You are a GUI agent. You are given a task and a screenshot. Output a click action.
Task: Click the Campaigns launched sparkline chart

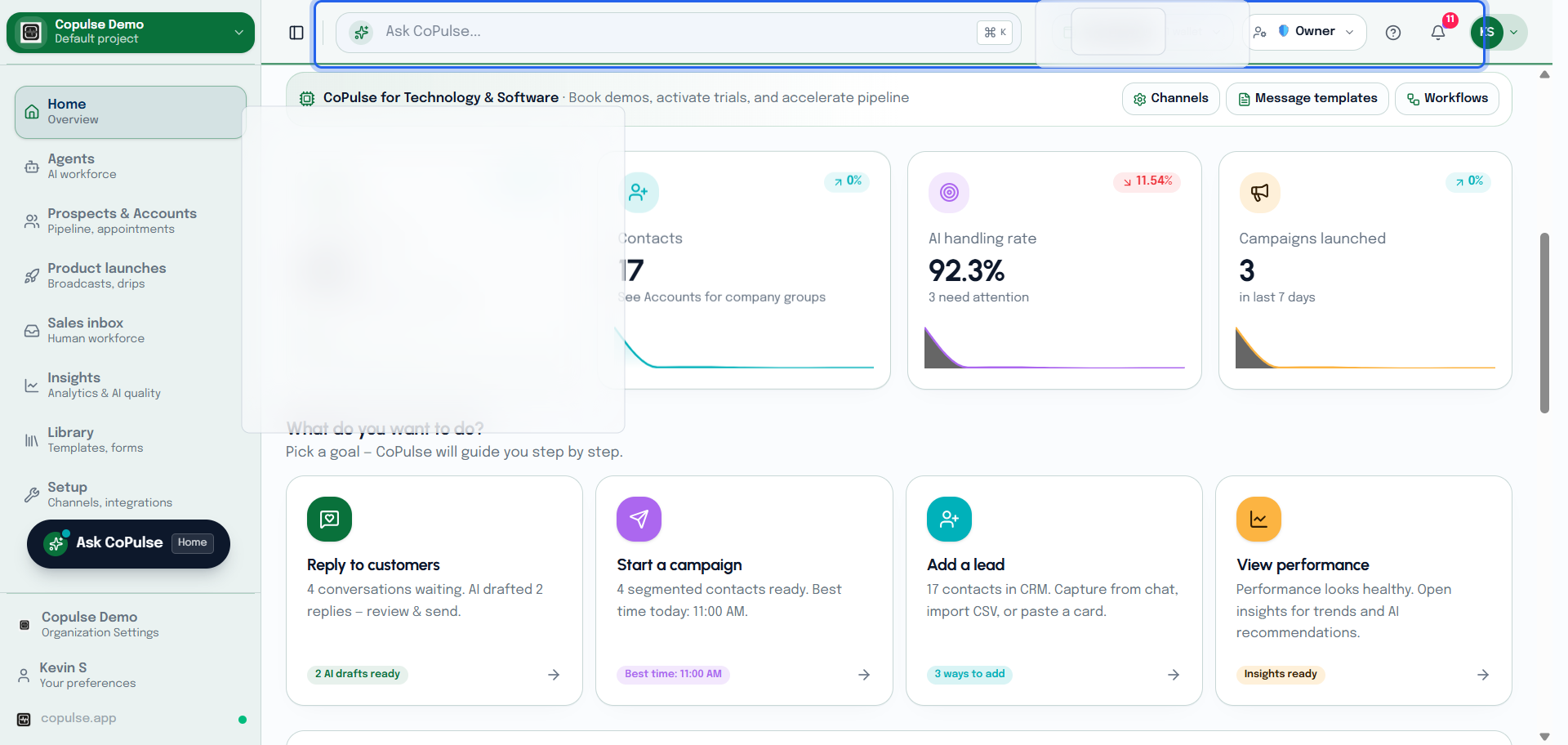click(x=1365, y=348)
